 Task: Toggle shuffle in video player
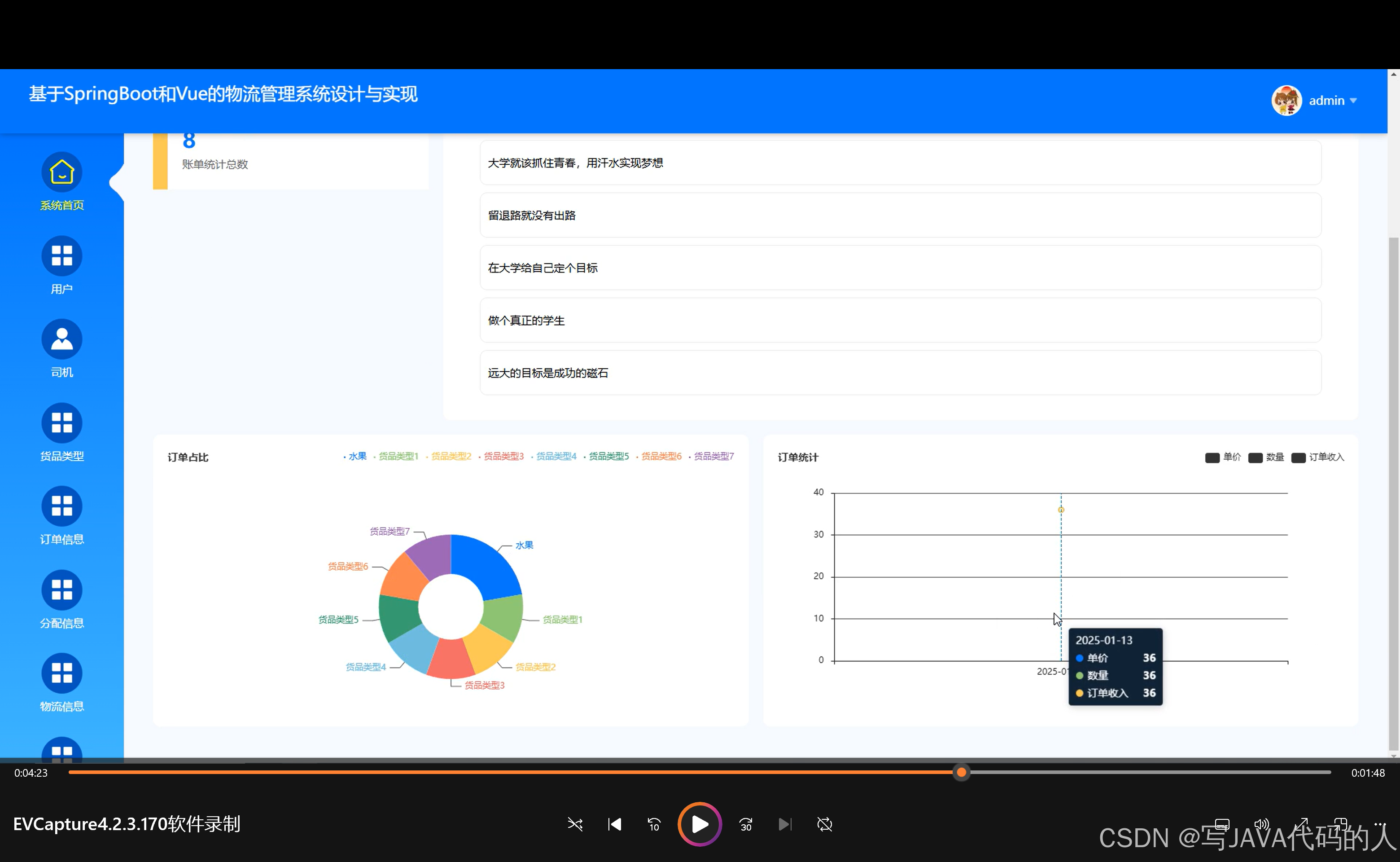click(575, 824)
